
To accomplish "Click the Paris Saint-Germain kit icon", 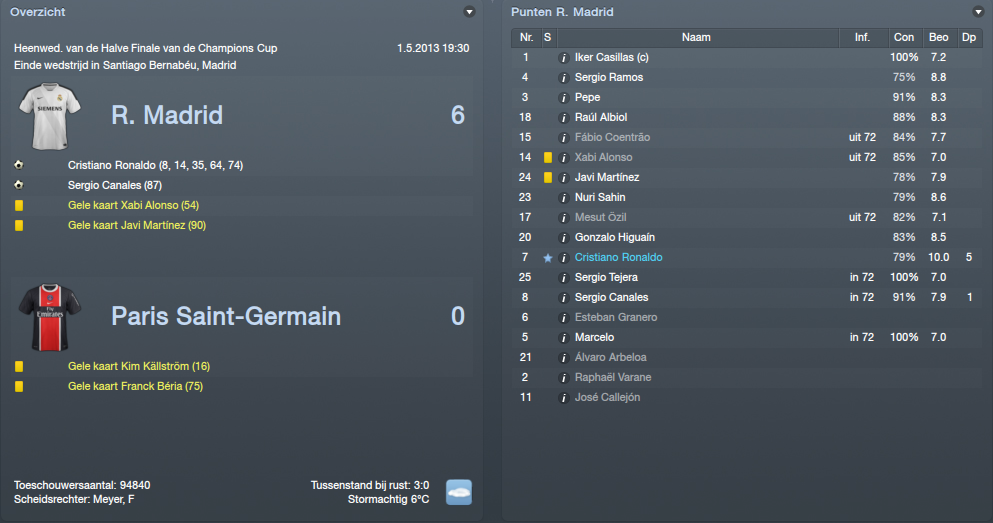I will (x=42, y=317).
